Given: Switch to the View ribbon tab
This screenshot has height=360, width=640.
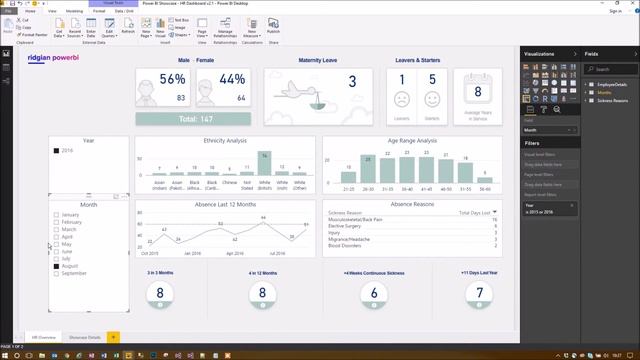Looking at the screenshot, I should point(52,11).
